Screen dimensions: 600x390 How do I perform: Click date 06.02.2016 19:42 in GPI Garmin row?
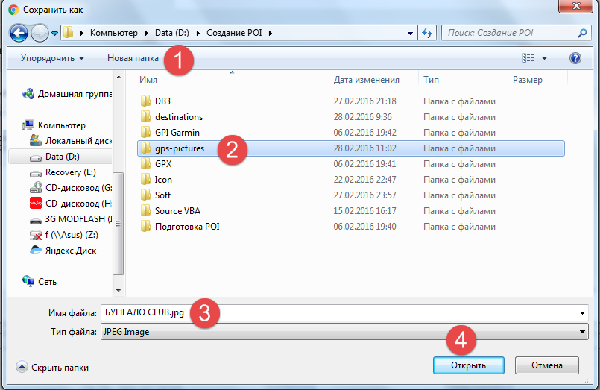tap(365, 133)
